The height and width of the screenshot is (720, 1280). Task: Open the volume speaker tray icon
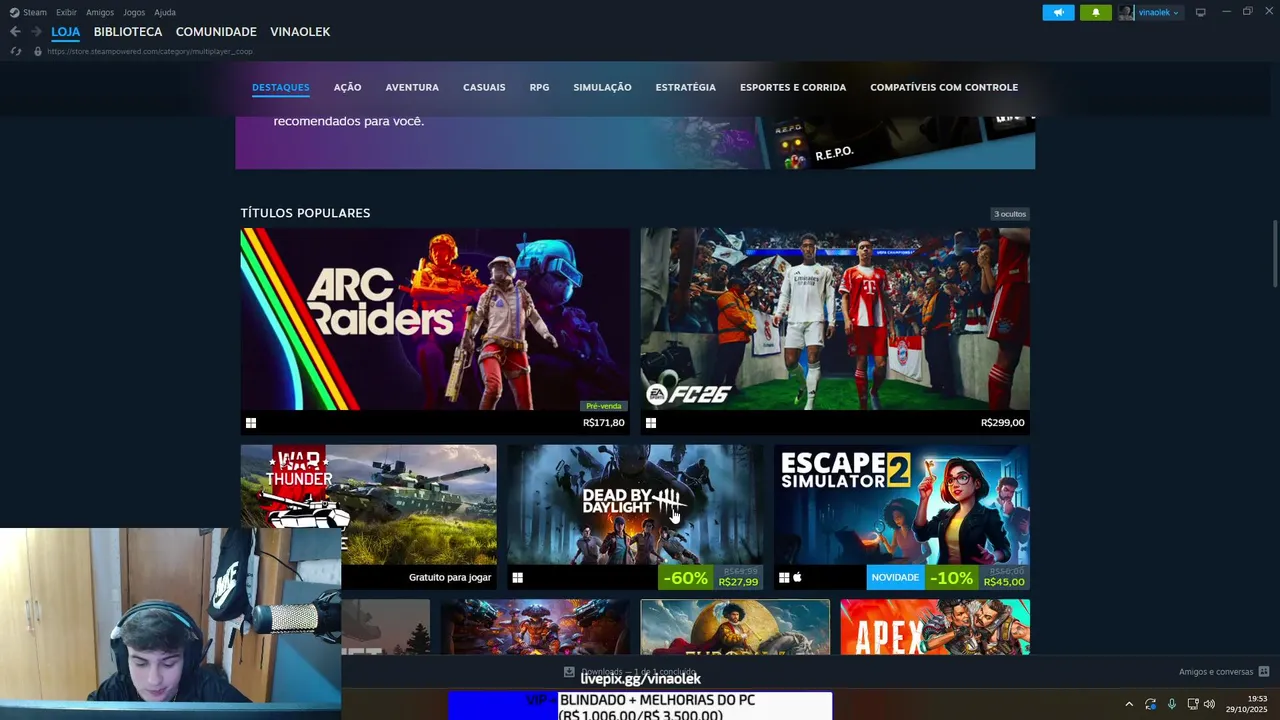1209,704
